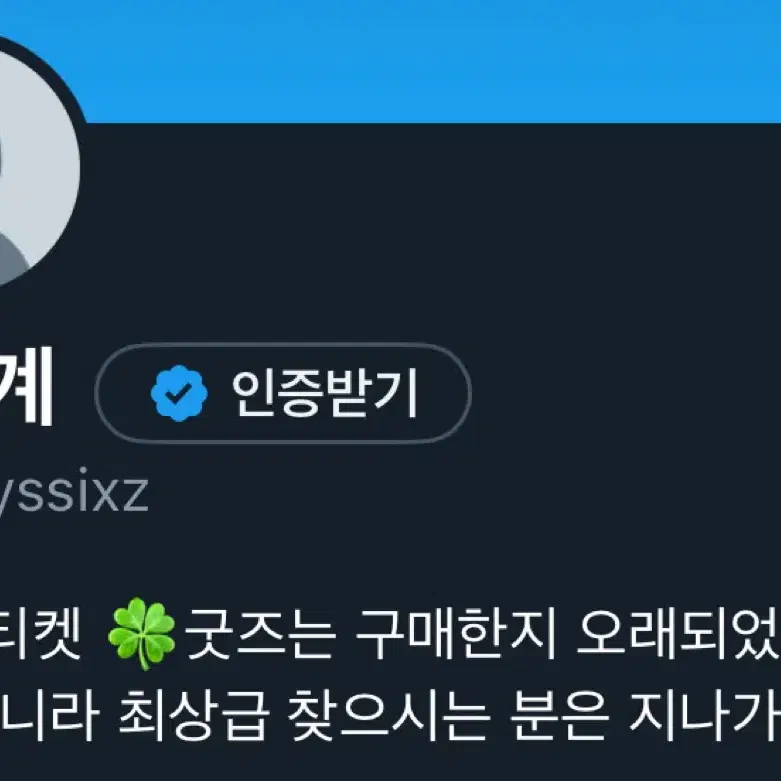Click the four-leaf clover emoji in bio
This screenshot has width=781, height=781.
[x=142, y=634]
